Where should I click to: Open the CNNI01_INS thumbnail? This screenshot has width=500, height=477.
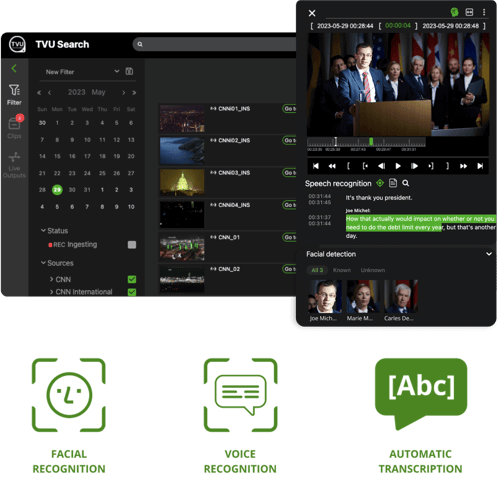point(182,118)
